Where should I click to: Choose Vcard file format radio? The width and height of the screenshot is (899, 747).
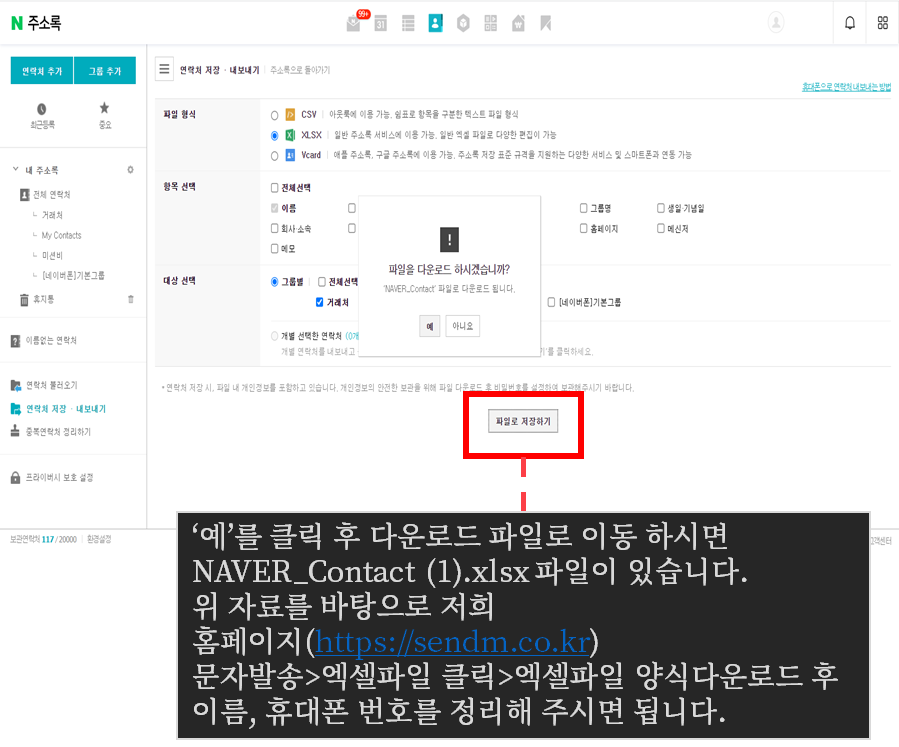[x=275, y=155]
